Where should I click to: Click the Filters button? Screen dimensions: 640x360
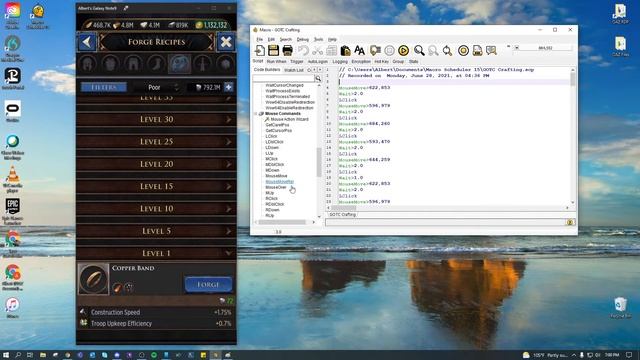(104, 87)
